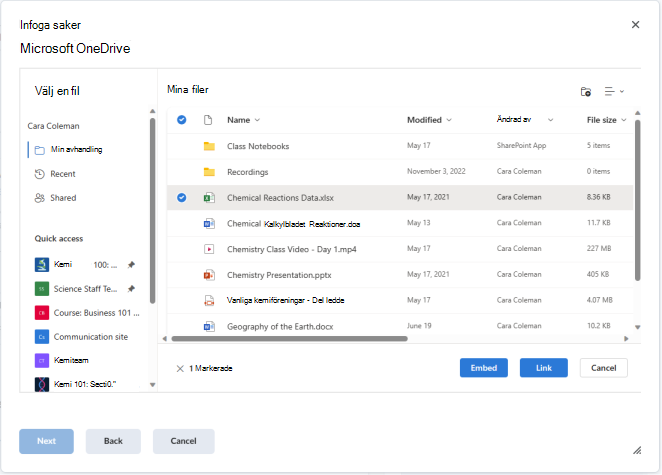
Task: Select Min avhandling in the sidebar
Action: (76, 149)
